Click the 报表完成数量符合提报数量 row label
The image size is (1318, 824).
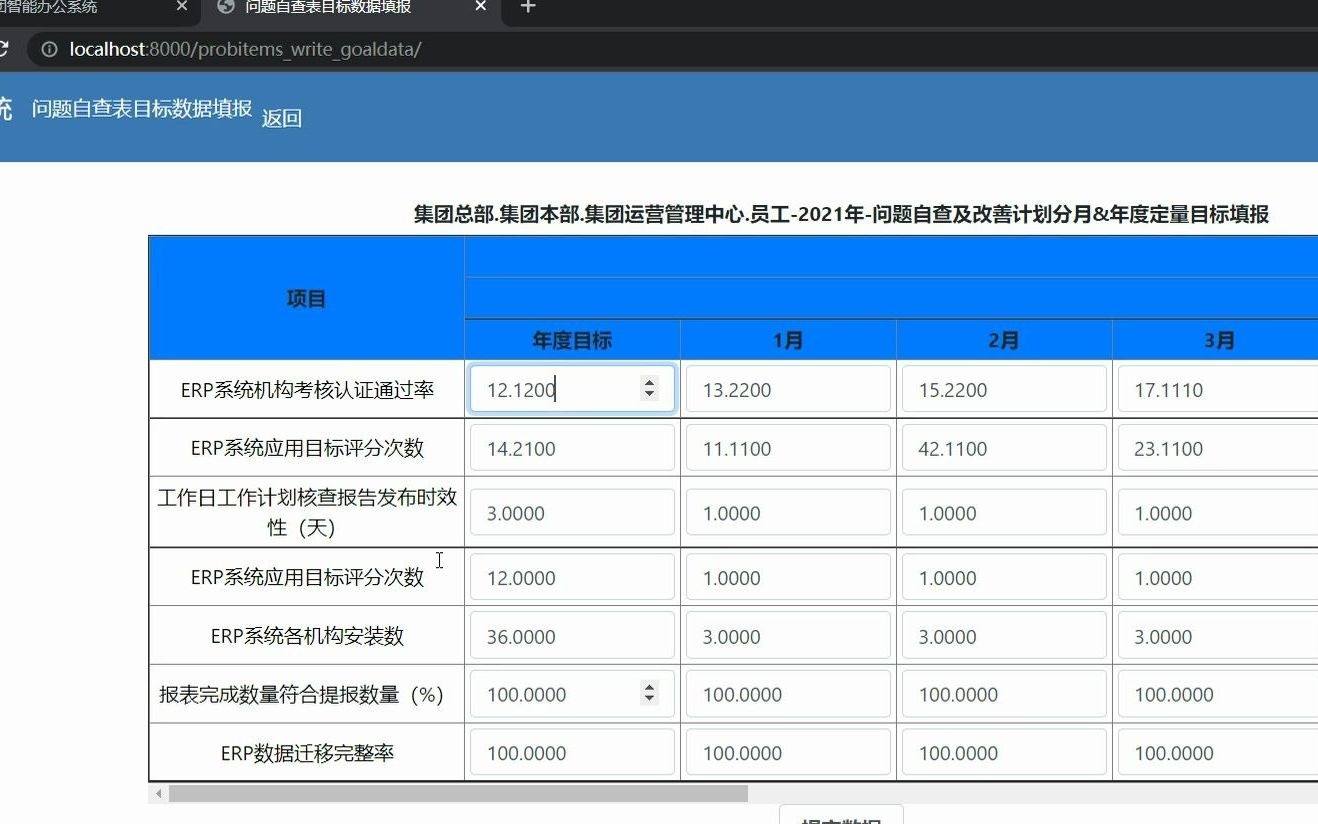pyautogui.click(x=301, y=694)
